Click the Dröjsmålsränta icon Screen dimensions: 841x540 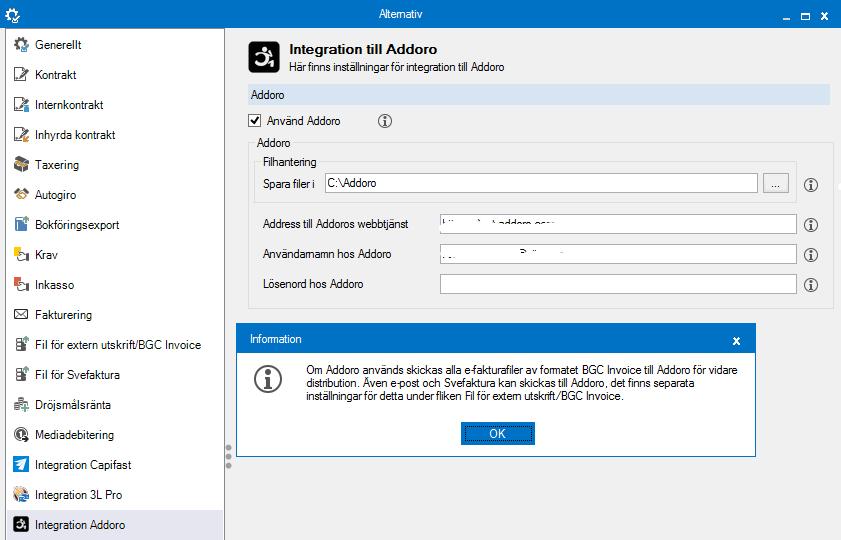coord(21,404)
